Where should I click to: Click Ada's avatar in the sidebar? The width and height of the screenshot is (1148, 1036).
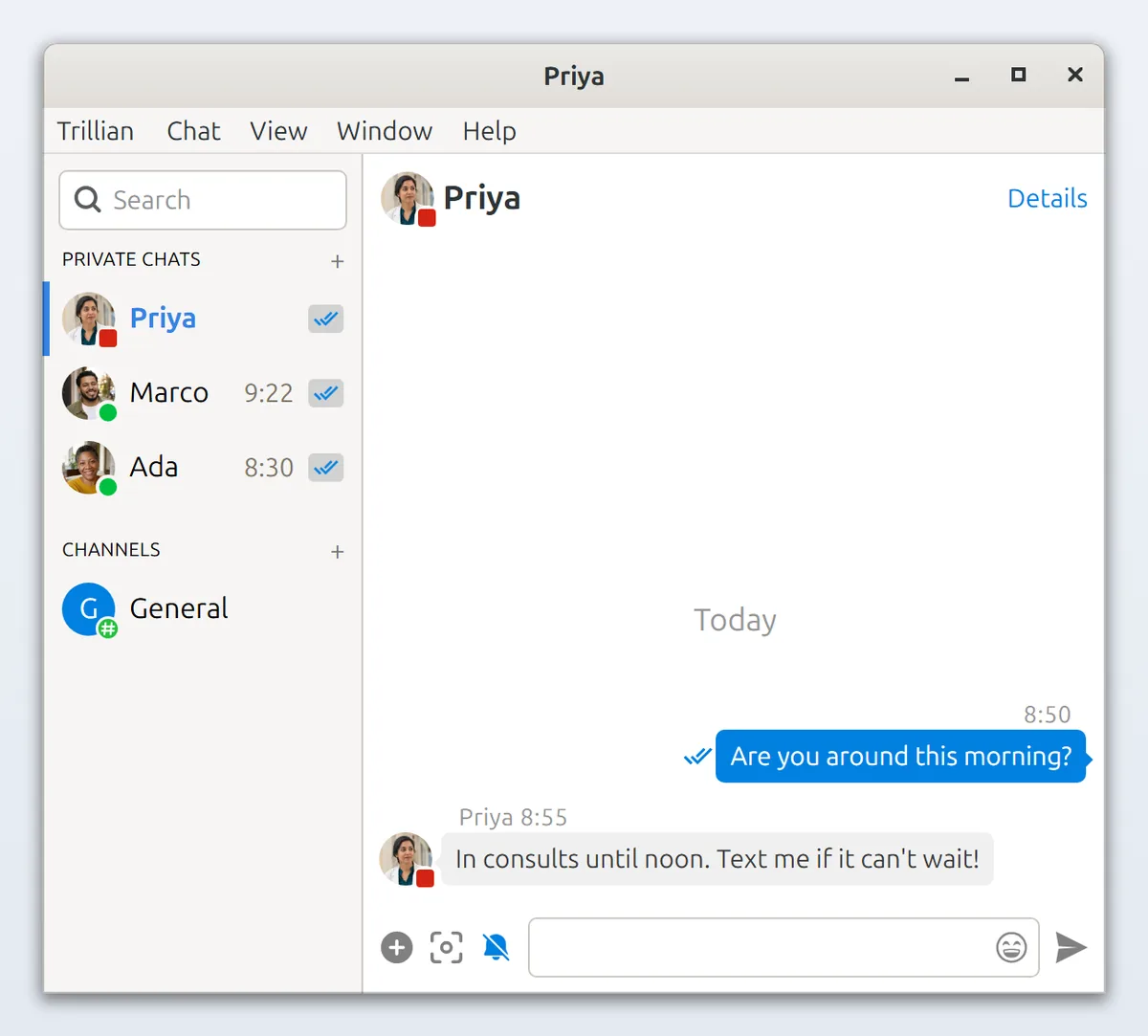tap(89, 468)
